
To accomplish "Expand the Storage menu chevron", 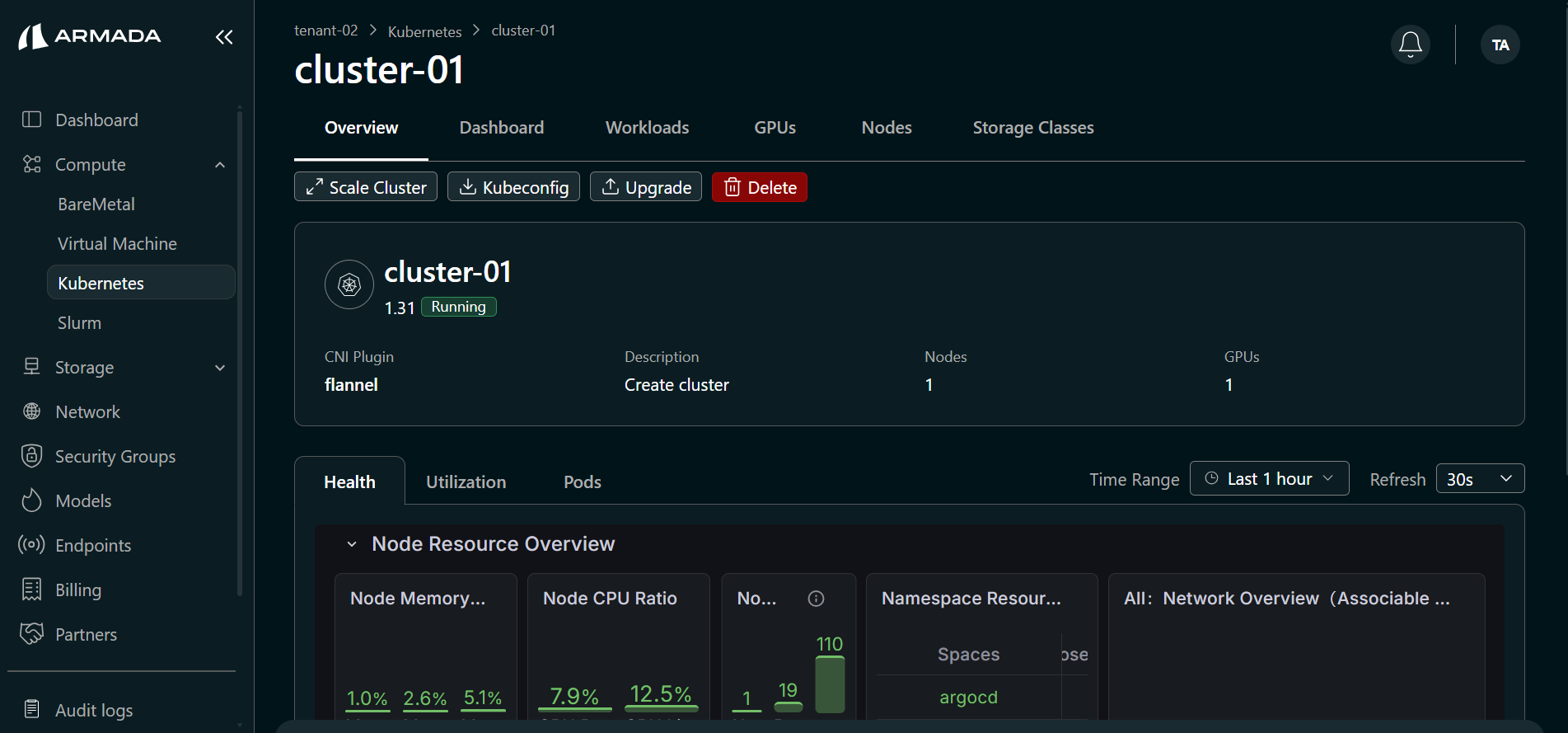I will coord(220,368).
